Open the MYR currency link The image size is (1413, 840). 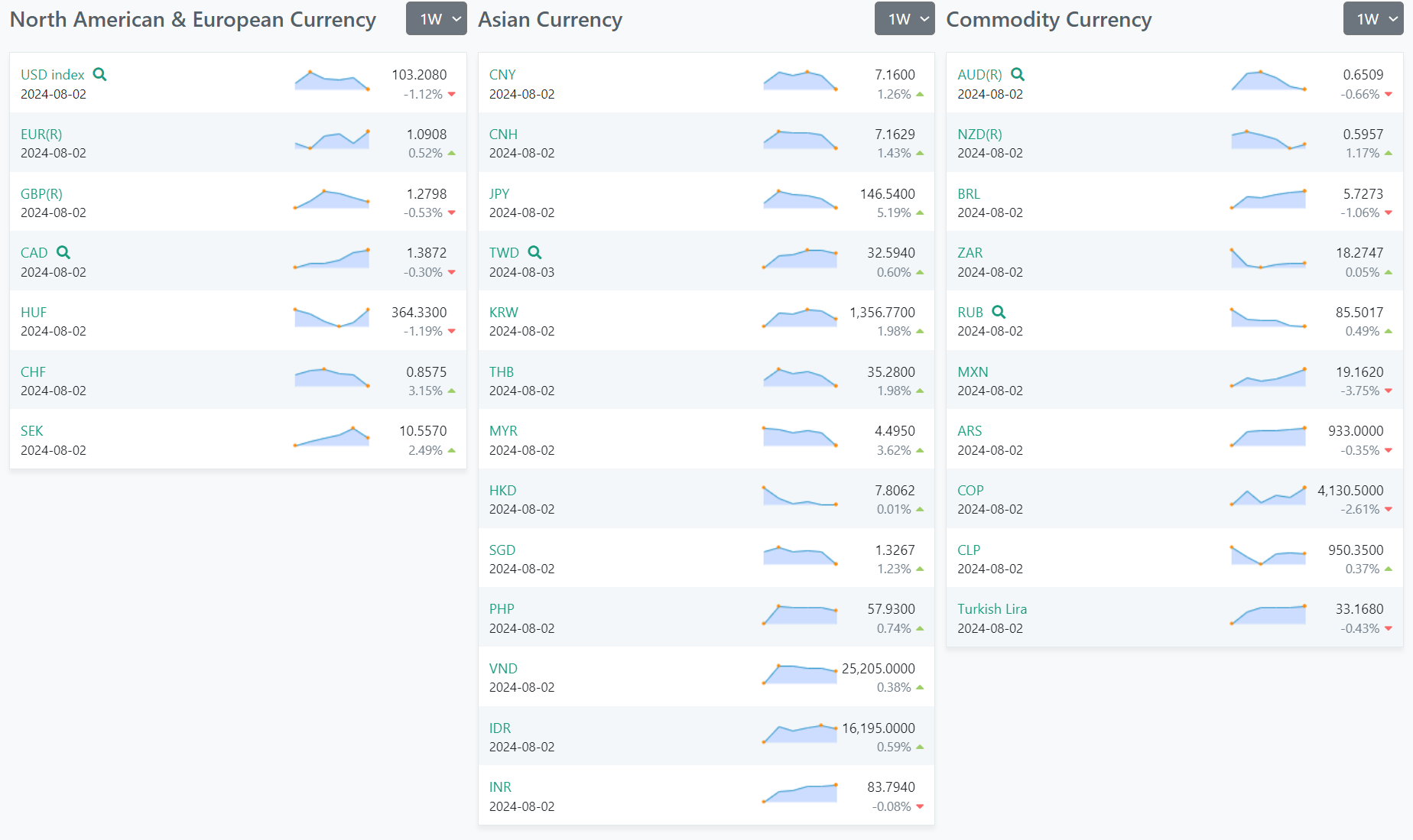click(x=503, y=430)
